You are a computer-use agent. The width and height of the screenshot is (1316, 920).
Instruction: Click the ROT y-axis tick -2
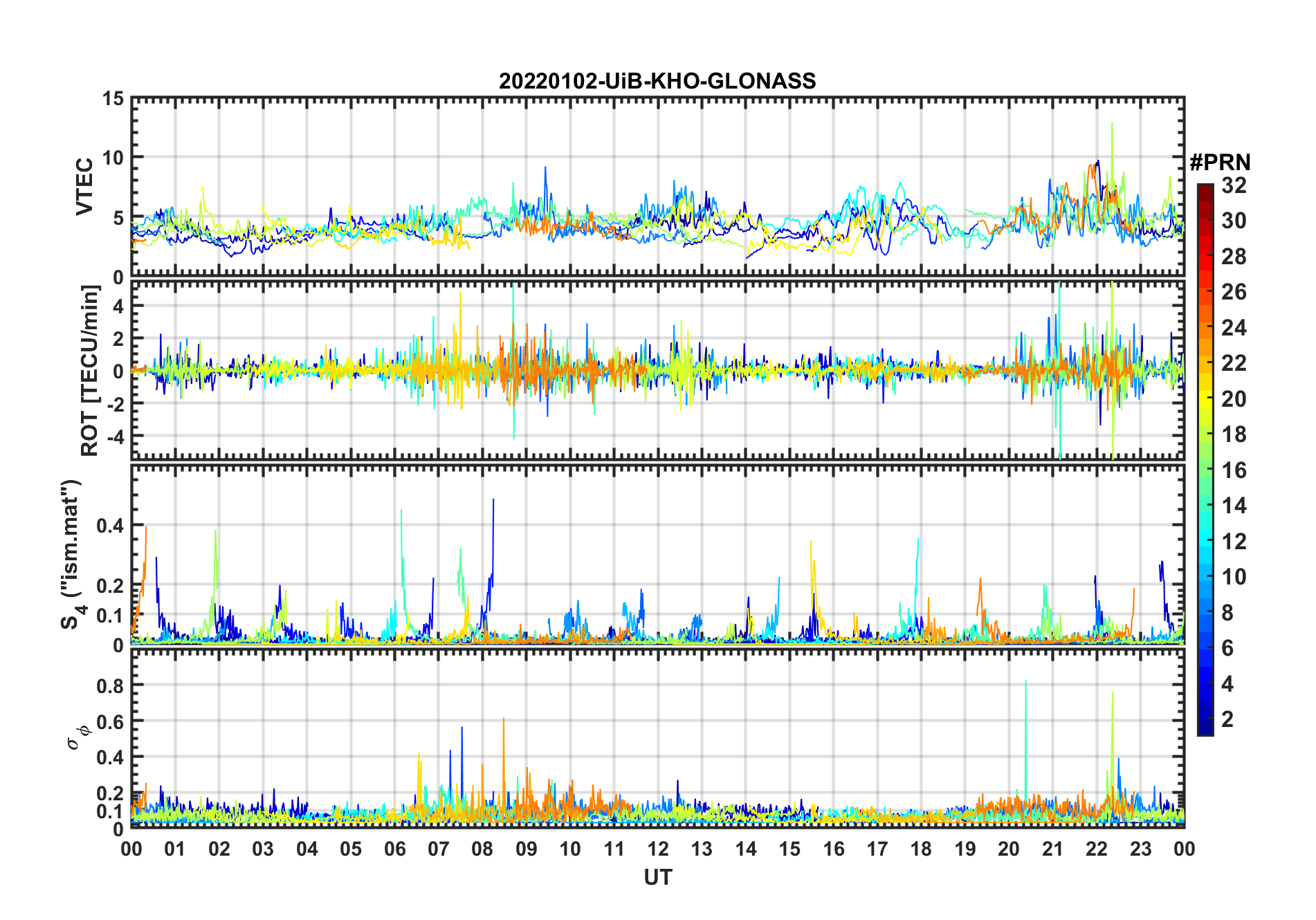click(x=116, y=404)
